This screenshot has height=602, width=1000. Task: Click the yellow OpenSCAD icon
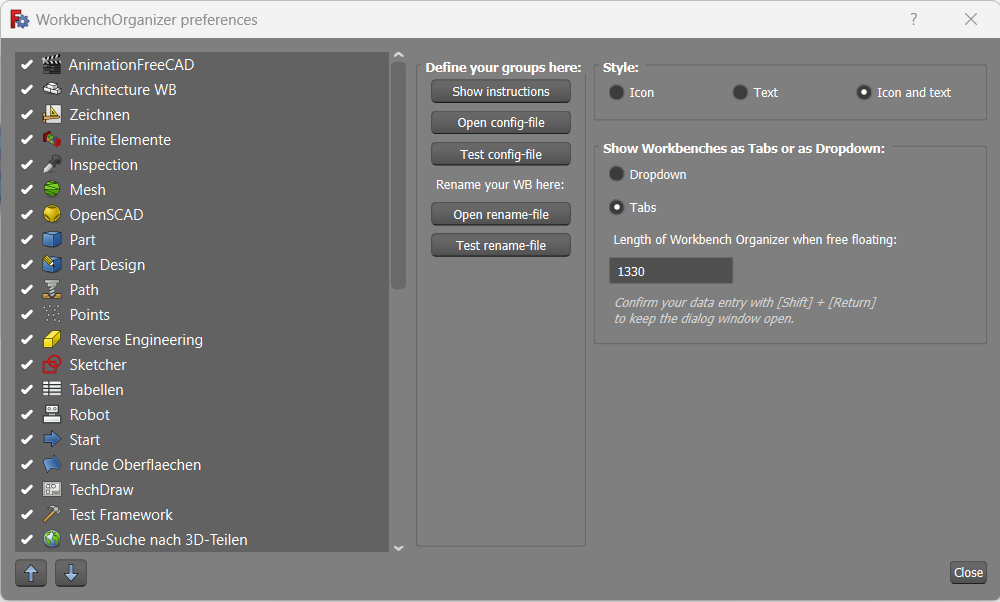(x=52, y=214)
